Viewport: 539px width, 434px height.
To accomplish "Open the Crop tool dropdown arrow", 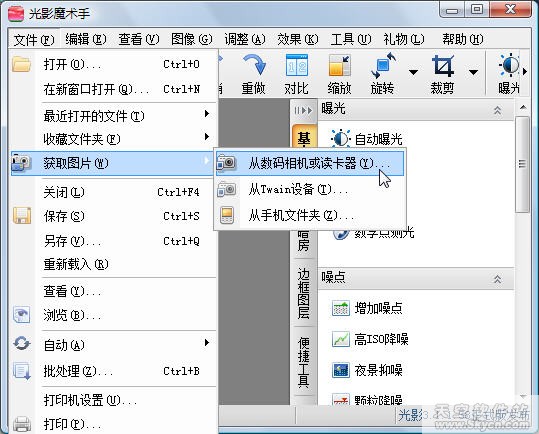I will (473, 72).
